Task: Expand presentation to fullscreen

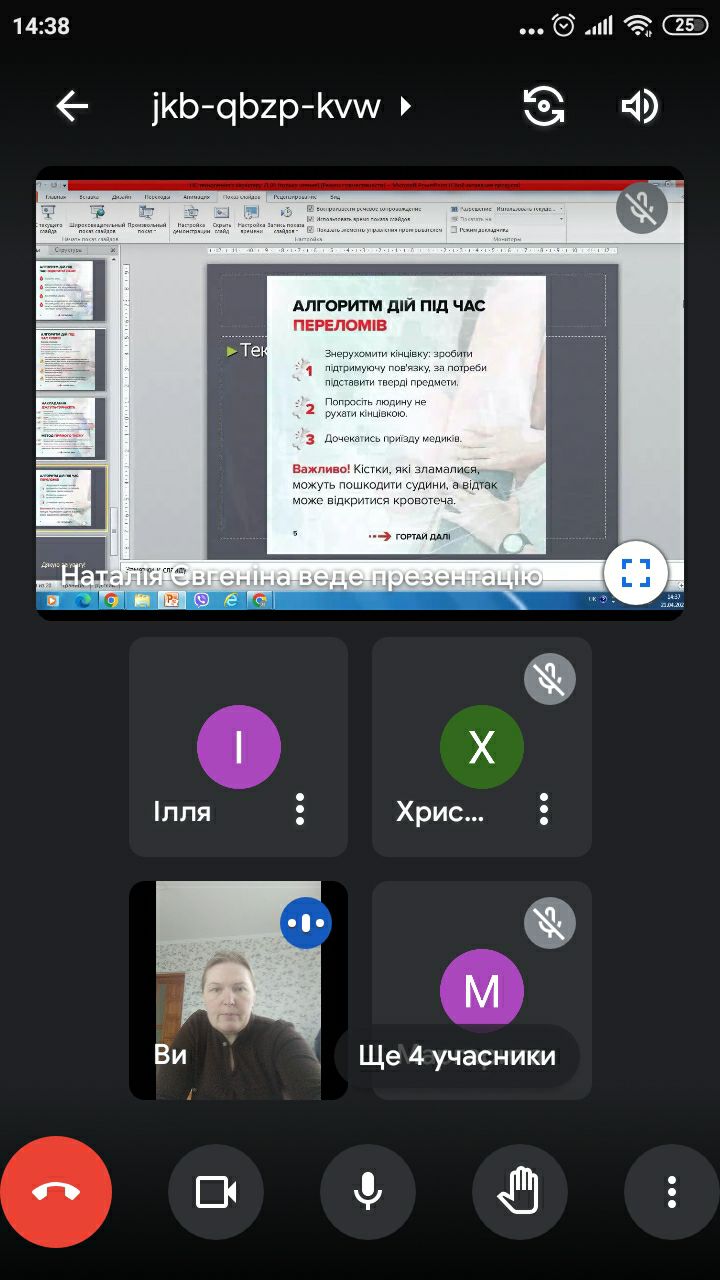Action: [x=636, y=573]
